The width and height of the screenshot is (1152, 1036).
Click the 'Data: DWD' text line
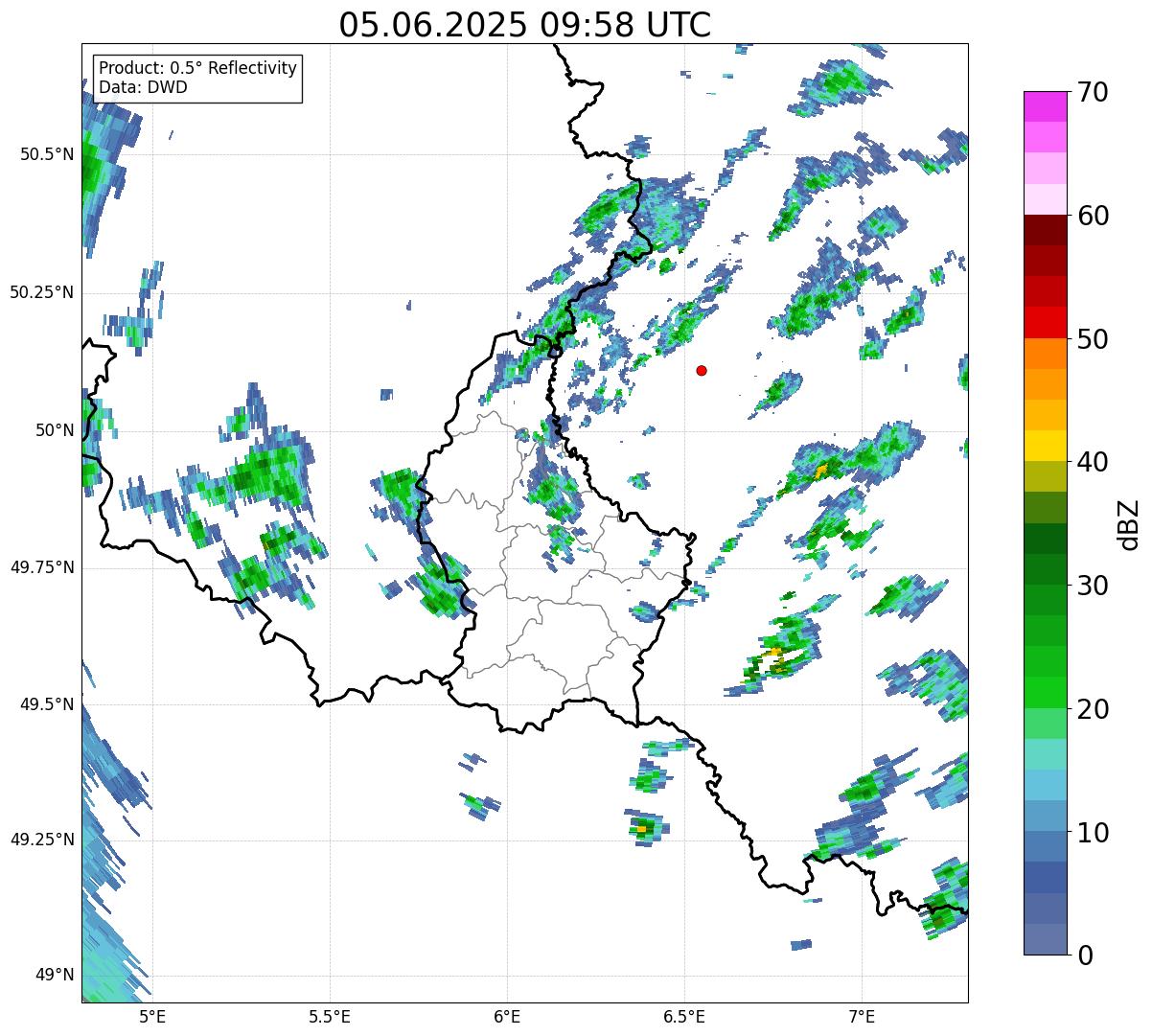143,87
